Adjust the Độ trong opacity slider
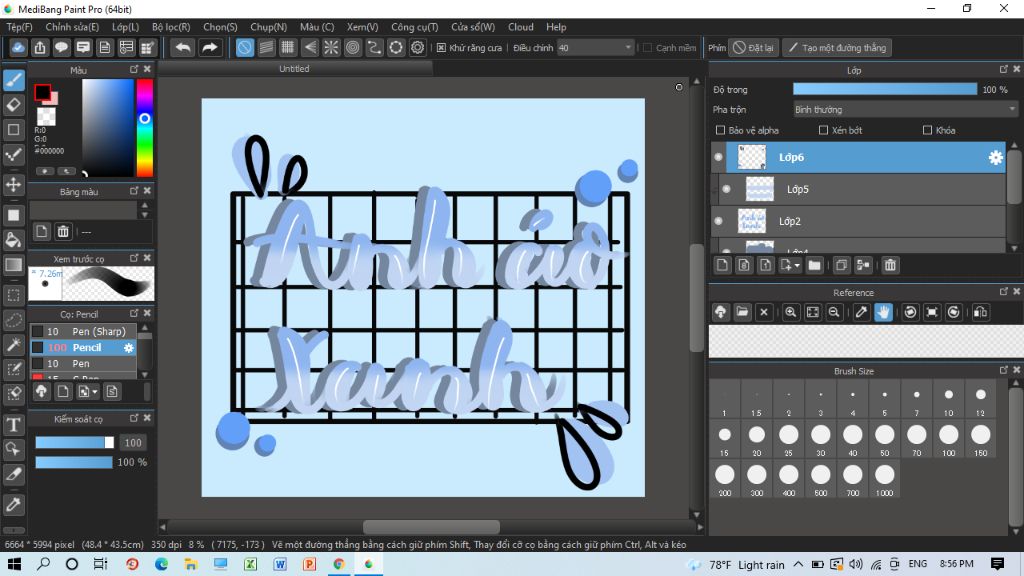 point(885,89)
